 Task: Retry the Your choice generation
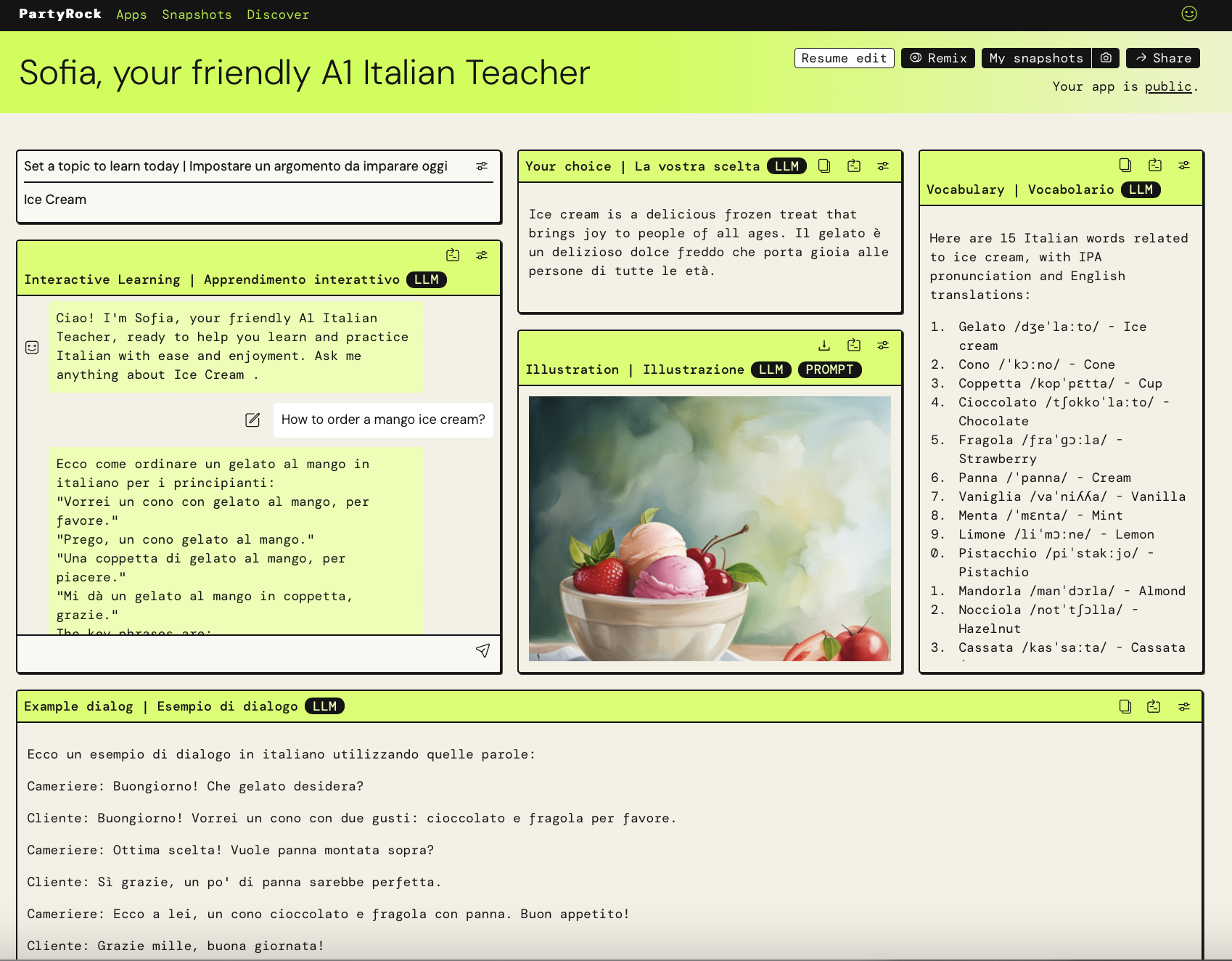tap(854, 165)
